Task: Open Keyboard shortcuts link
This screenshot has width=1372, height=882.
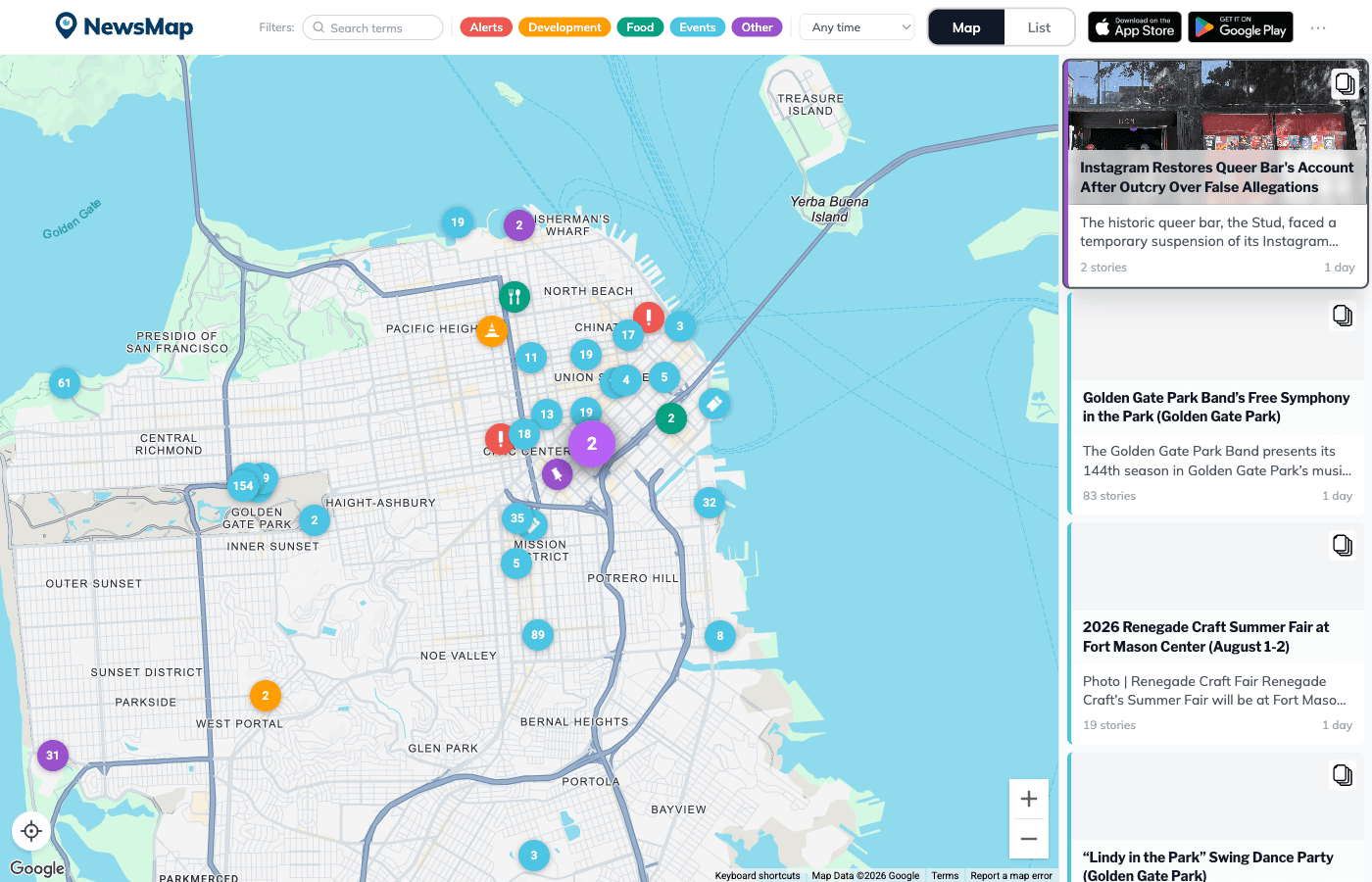Action: pos(758,876)
